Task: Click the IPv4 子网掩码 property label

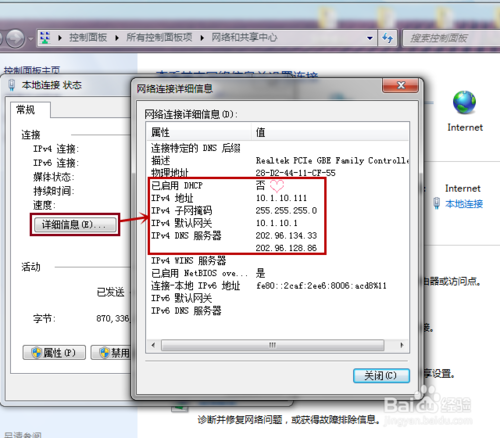Action: (181, 211)
